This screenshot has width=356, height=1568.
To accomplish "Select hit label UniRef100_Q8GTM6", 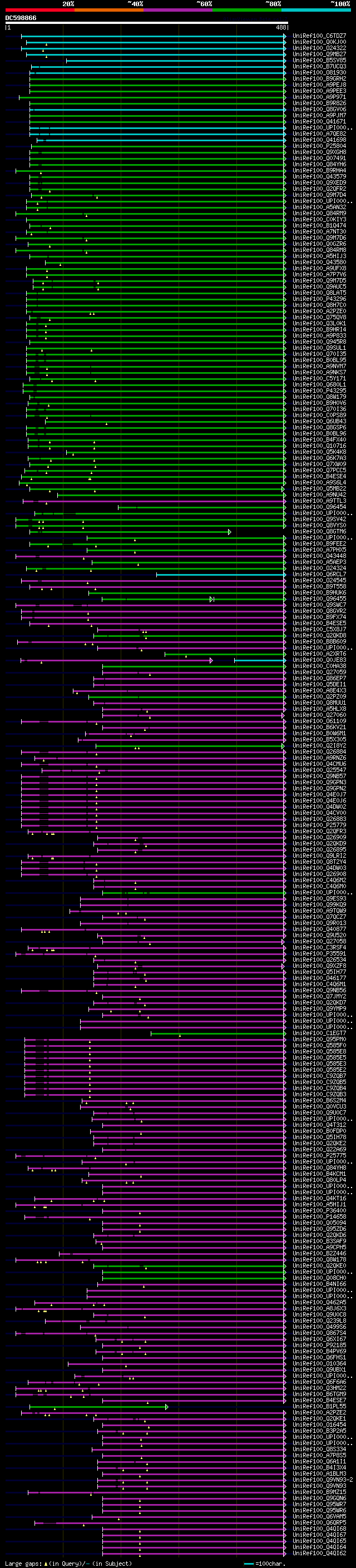I will [x=319, y=531].
